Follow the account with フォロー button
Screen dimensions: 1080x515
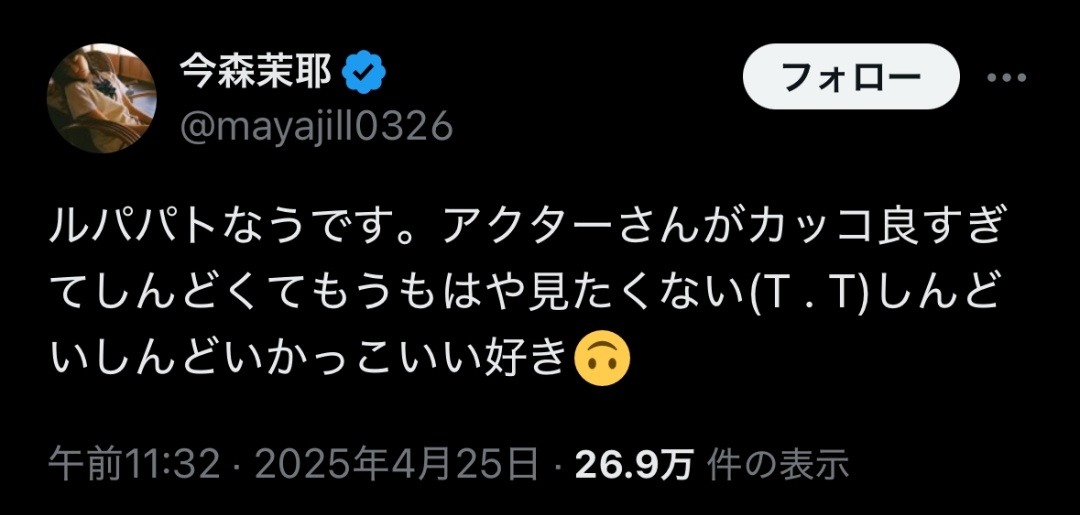pos(851,76)
